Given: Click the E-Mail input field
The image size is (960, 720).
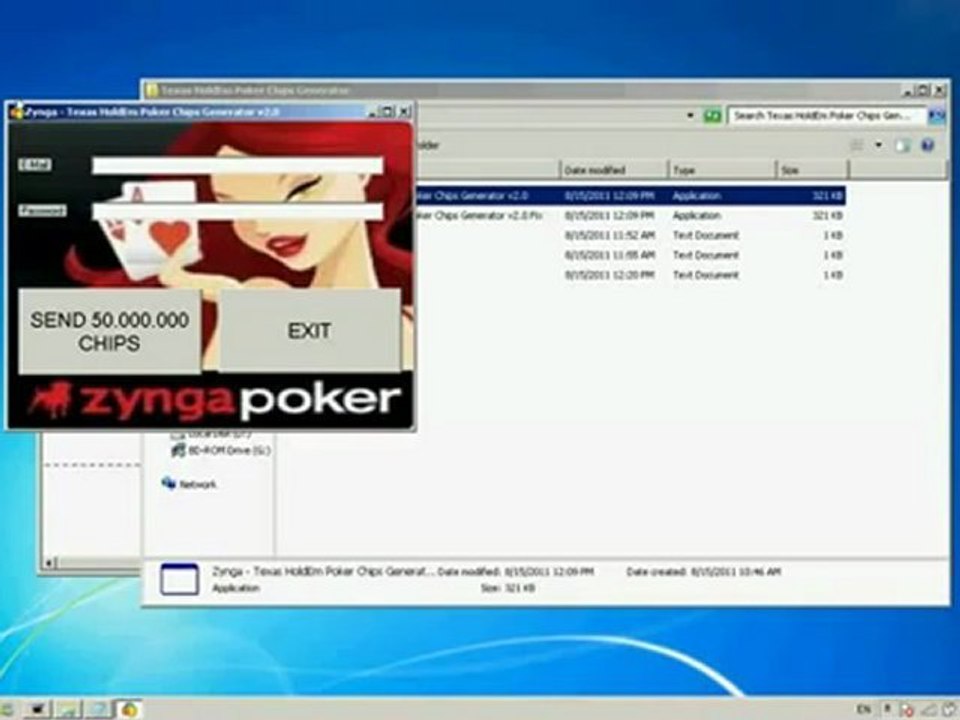Looking at the screenshot, I should (238, 165).
